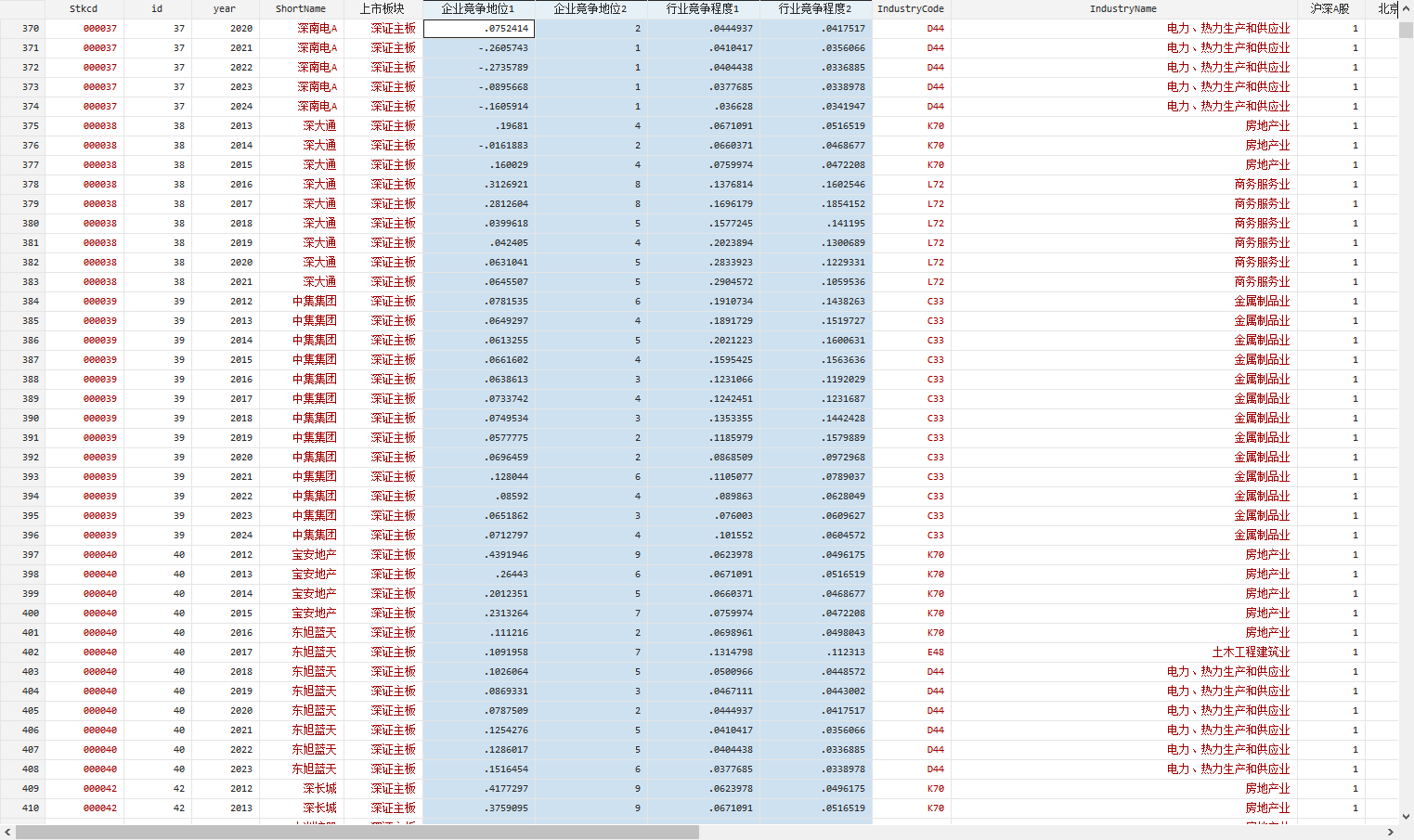Screen dimensions: 1414x840
Task: Click the scroll right arrow on horizontal scrollbar
Action: 1391,833
